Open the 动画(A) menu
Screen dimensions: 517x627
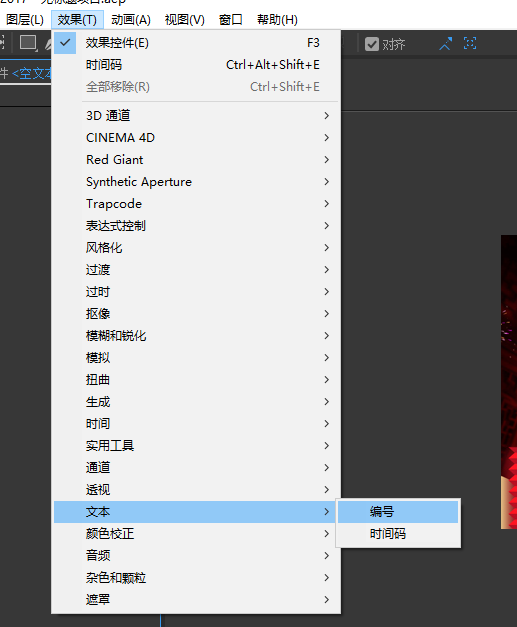(131, 20)
